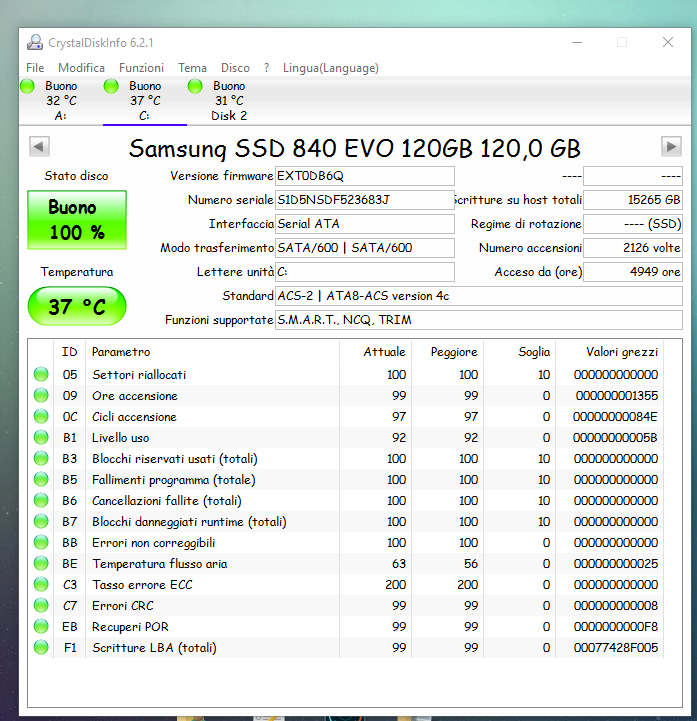The height and width of the screenshot is (721, 697).
Task: Open the Modifica menu
Action: [x=81, y=68]
